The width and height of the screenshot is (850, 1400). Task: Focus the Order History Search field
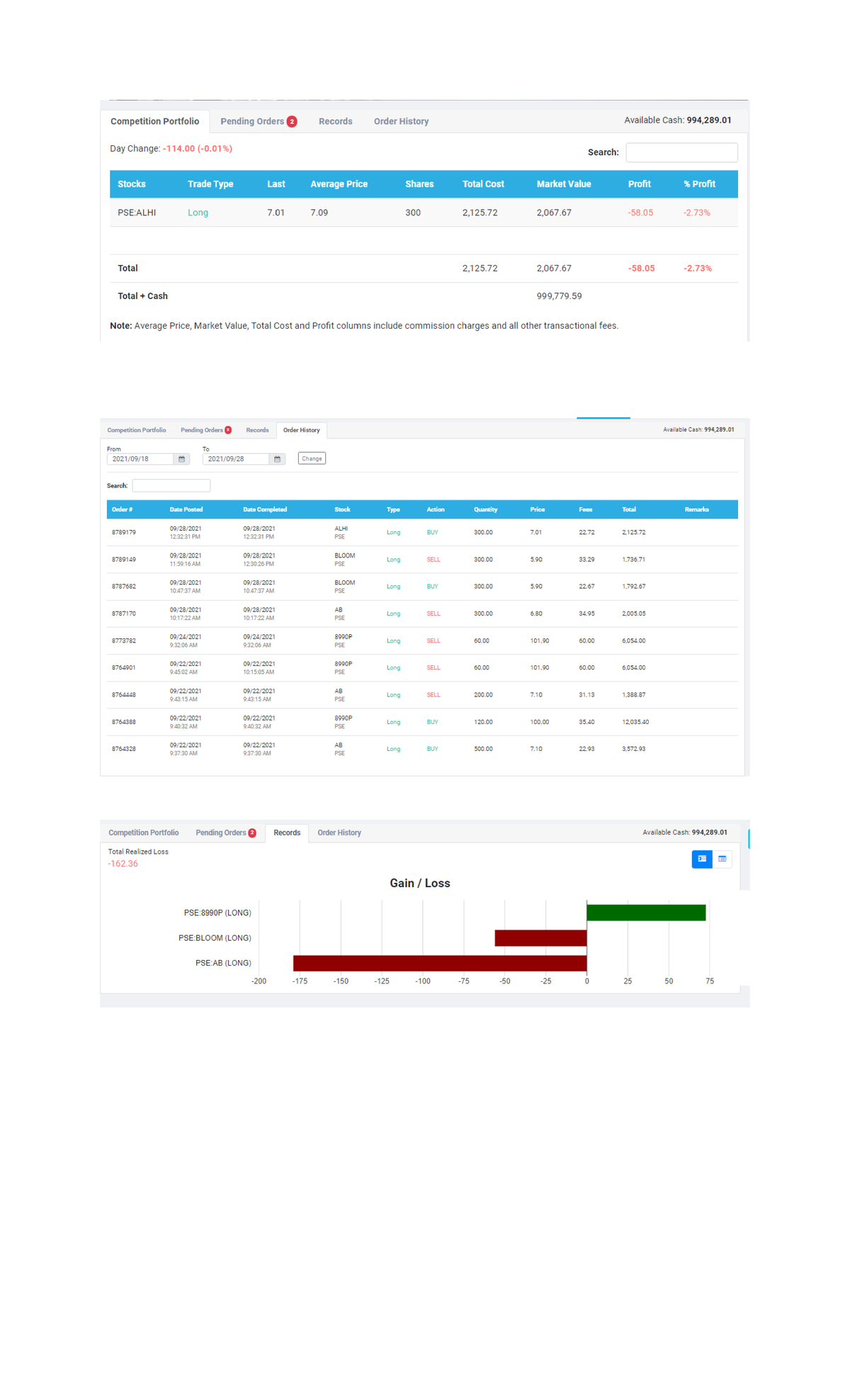coord(171,485)
